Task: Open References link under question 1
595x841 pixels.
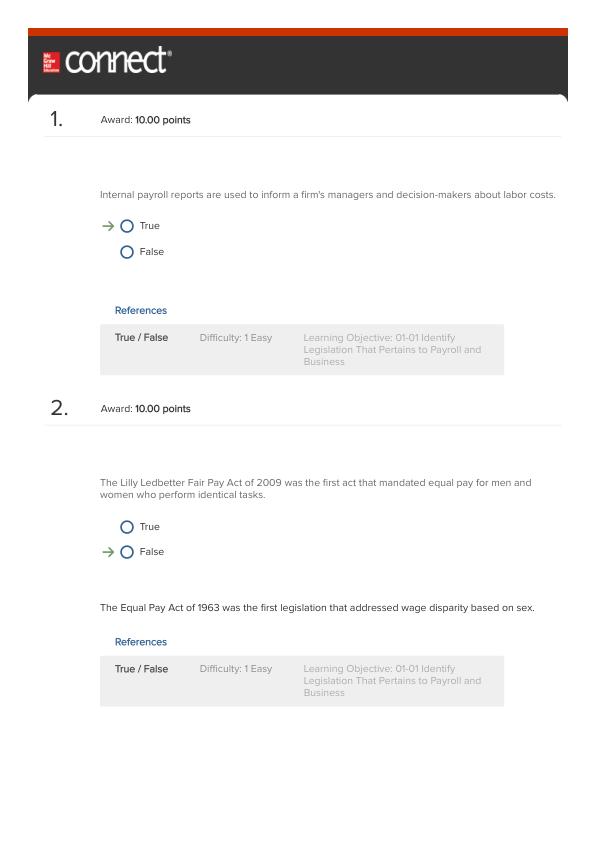Action: tap(141, 311)
